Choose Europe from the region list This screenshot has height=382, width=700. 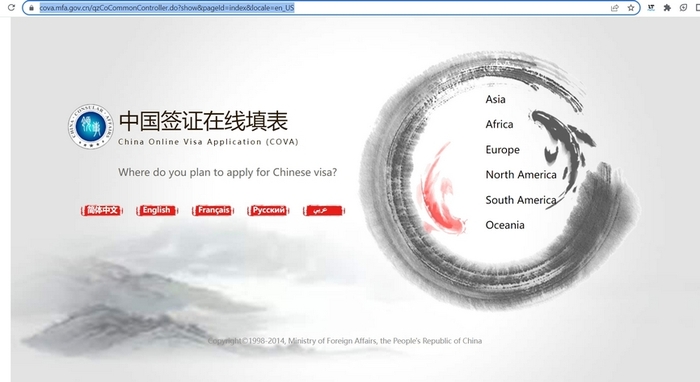click(x=503, y=149)
